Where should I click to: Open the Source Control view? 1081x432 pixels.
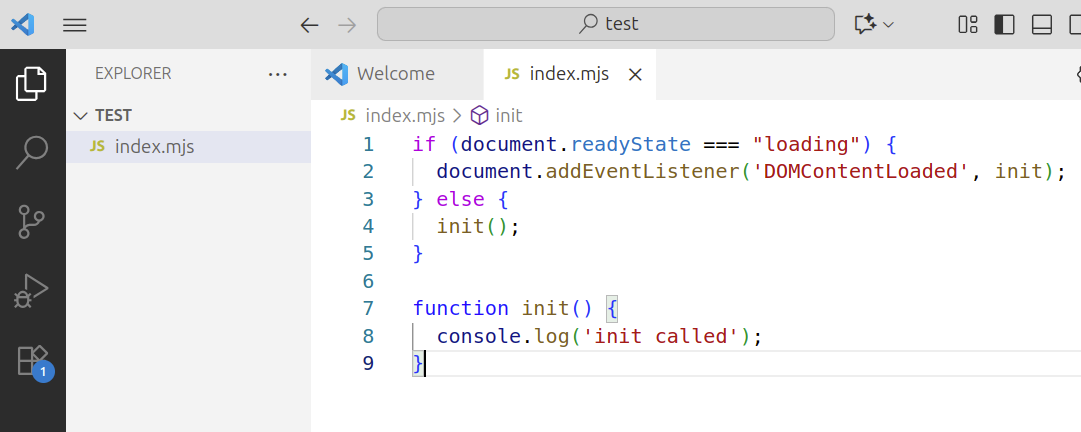[x=32, y=221]
